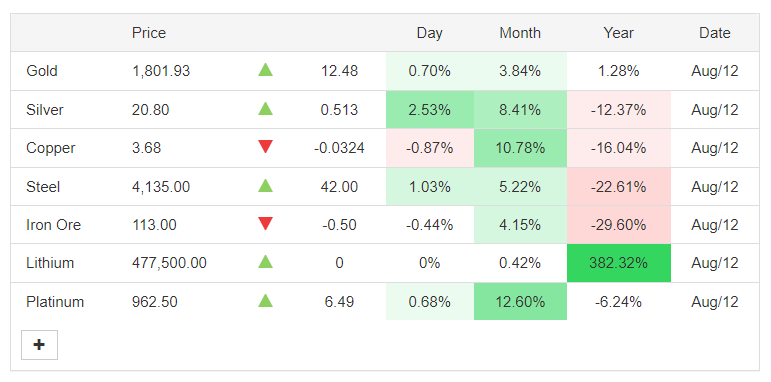Image resolution: width=771 pixels, height=382 pixels.
Task: Click the red down arrow for Copper
Action: click(x=265, y=147)
